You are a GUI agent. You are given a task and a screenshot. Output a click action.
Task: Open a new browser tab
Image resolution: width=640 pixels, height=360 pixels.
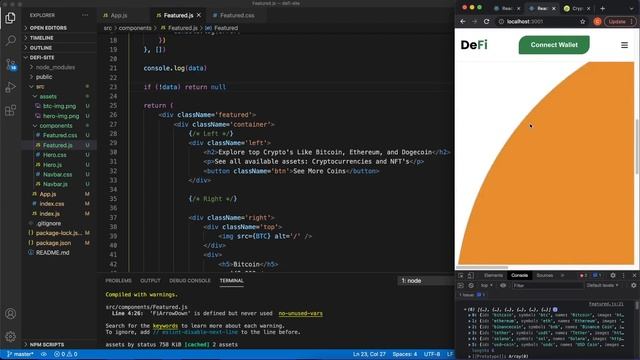click(x=602, y=8)
